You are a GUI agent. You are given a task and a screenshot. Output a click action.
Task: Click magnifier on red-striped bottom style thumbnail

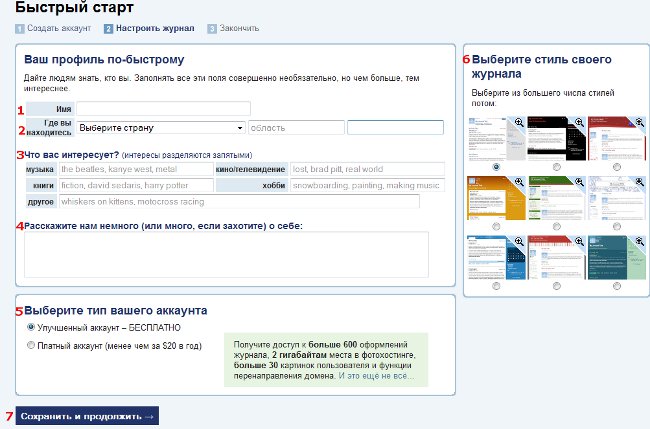click(x=579, y=241)
